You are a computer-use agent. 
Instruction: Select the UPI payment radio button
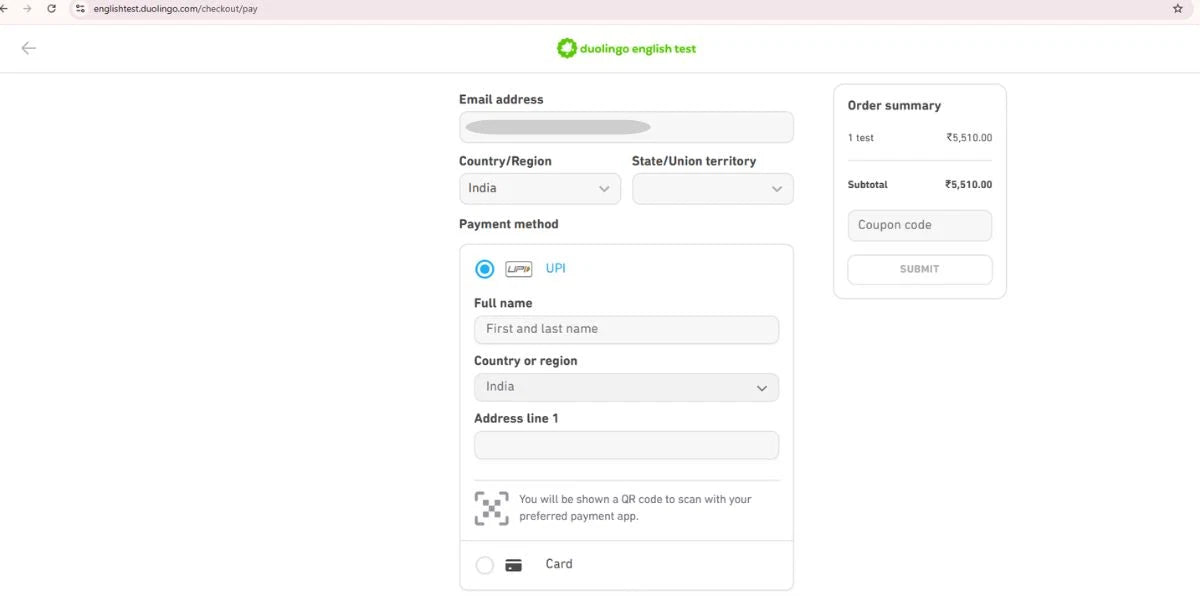tap(485, 269)
